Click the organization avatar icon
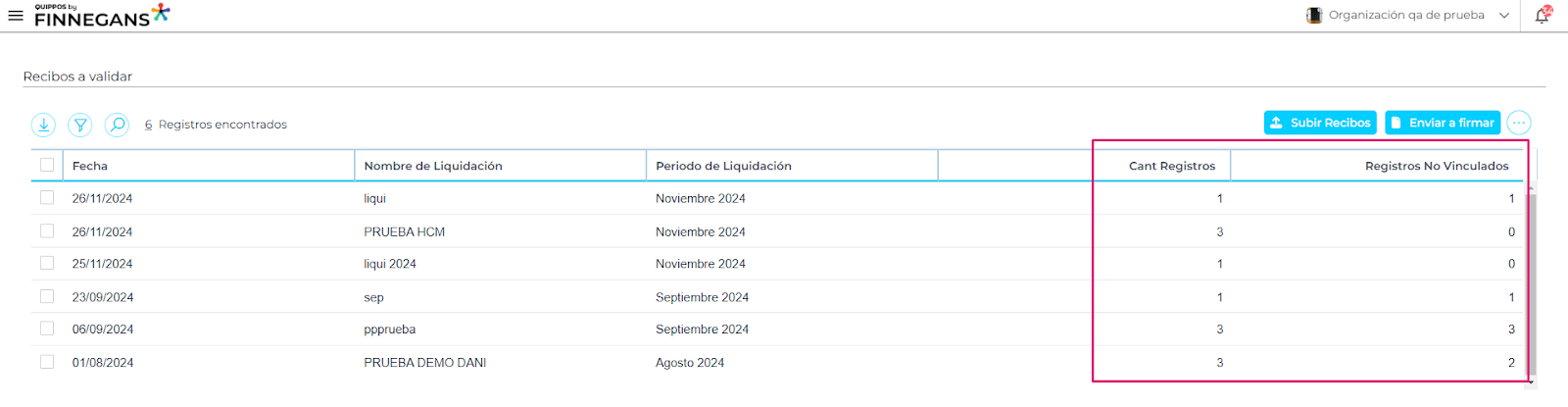The height and width of the screenshot is (407, 1568). click(x=1314, y=16)
